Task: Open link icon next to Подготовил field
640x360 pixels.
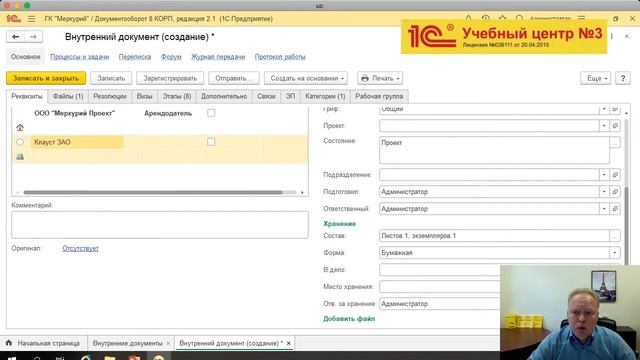Action: 615,191
